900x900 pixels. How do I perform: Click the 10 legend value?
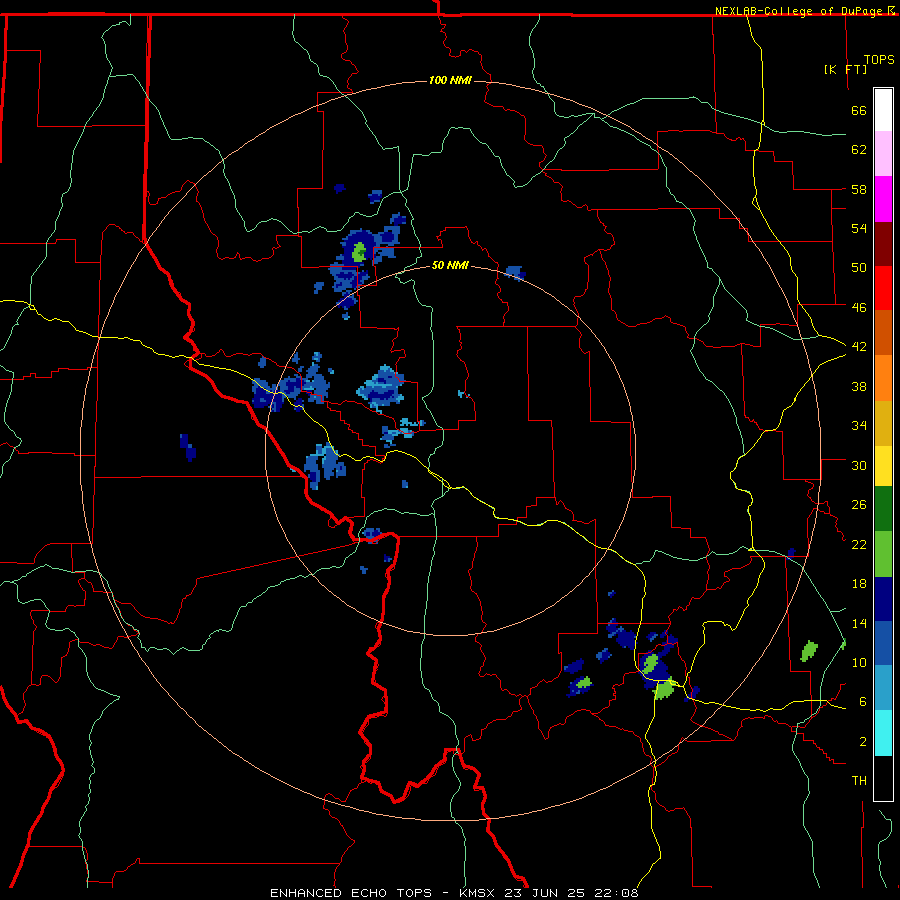(x=859, y=663)
